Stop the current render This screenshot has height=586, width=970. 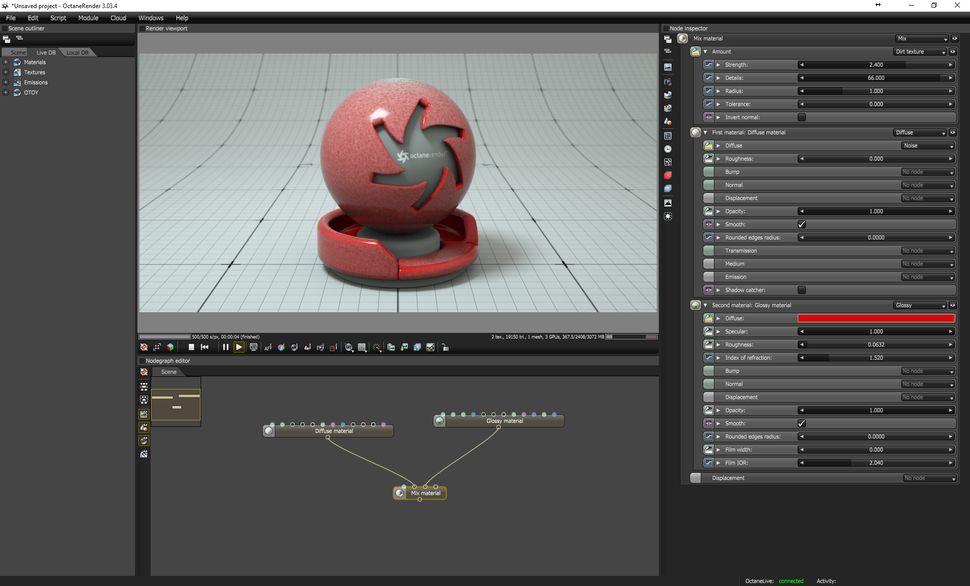tap(190, 347)
